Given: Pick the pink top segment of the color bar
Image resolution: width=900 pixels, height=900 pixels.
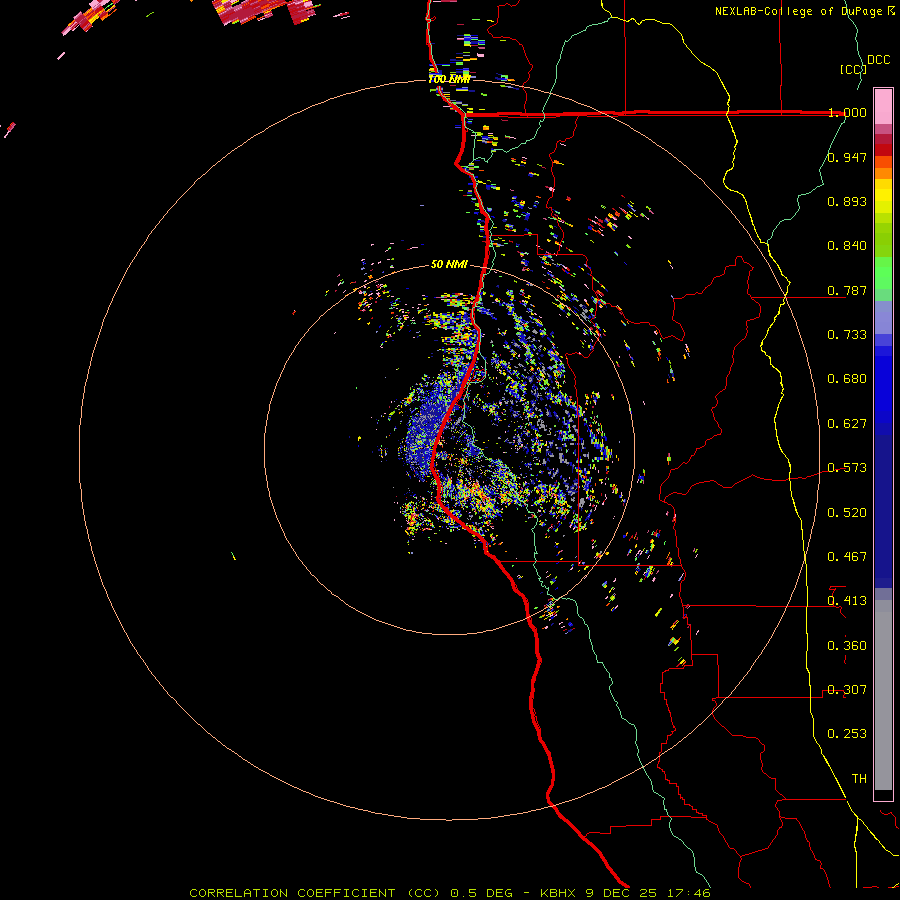Looking at the screenshot, I should [x=883, y=107].
